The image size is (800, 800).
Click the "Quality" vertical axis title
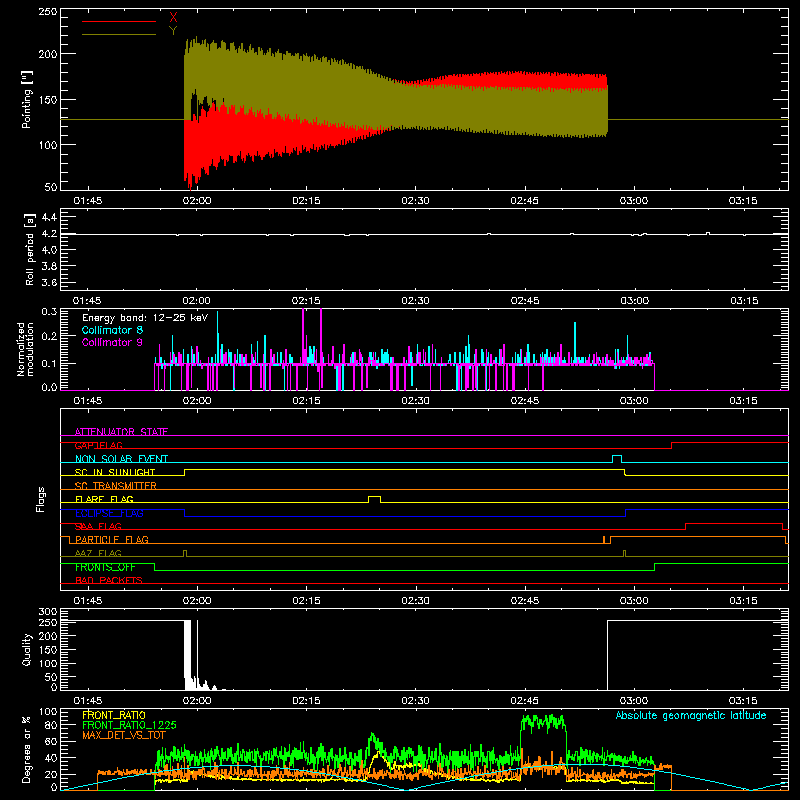(27, 649)
